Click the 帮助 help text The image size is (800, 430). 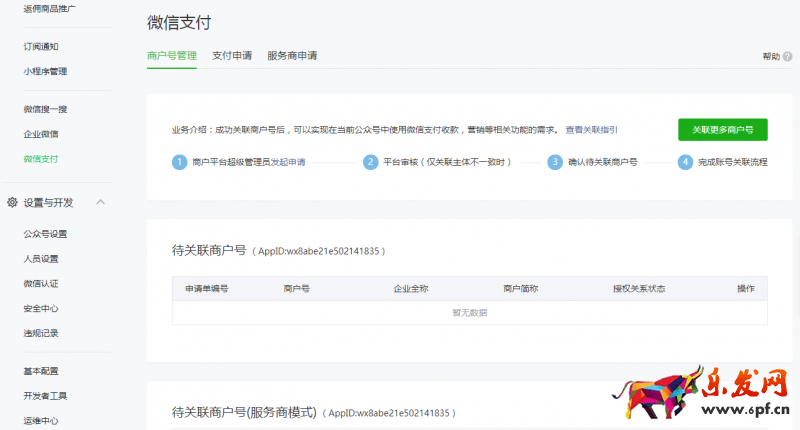tap(771, 56)
